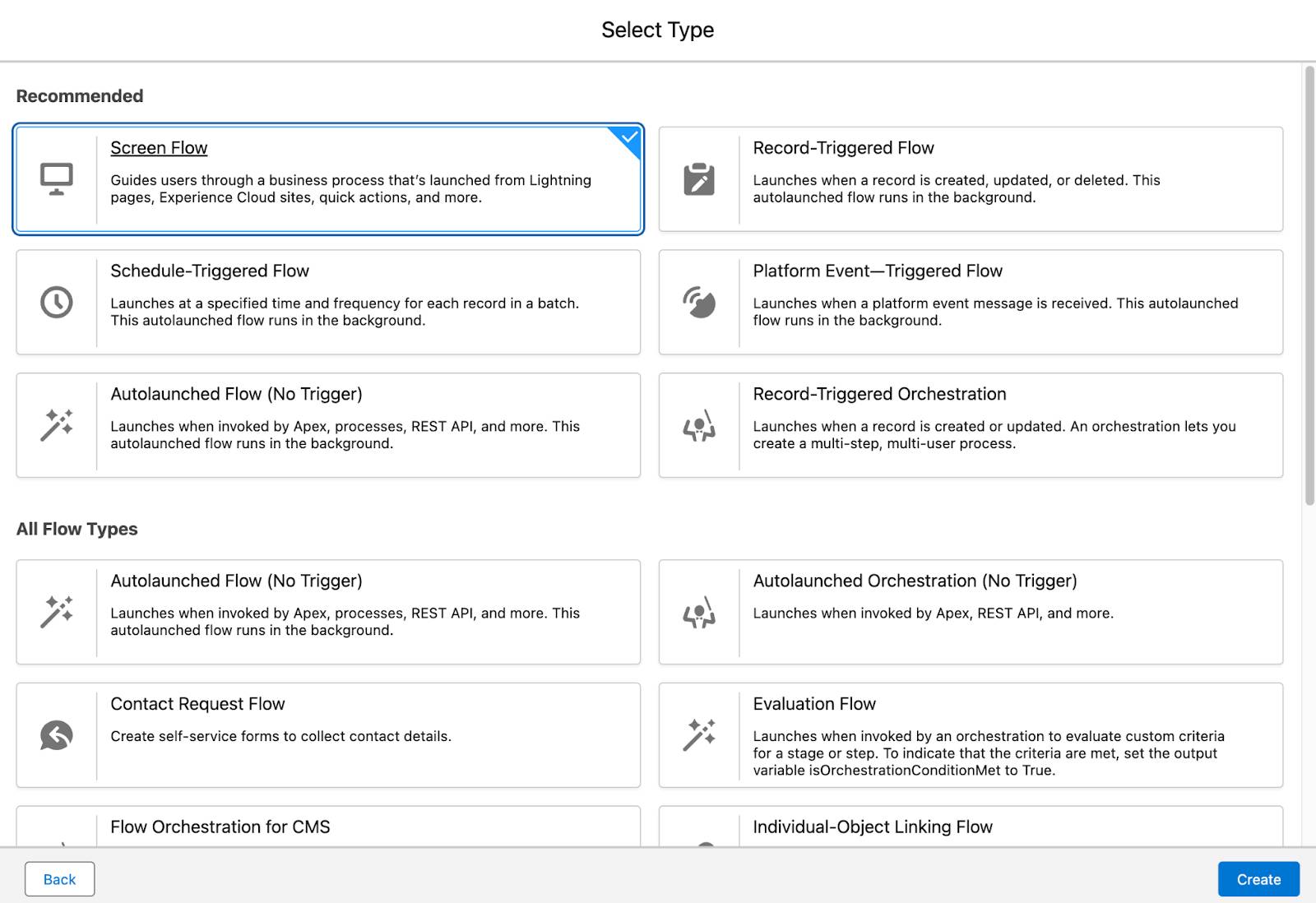Click the Schedule-Triggered Flow description text

pyautogui.click(x=345, y=312)
